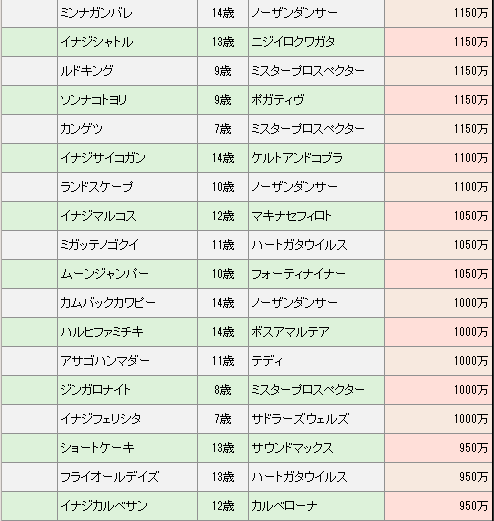Click horse name ランドスケープ
Screen dimensions: 494x521
[x=97, y=187]
